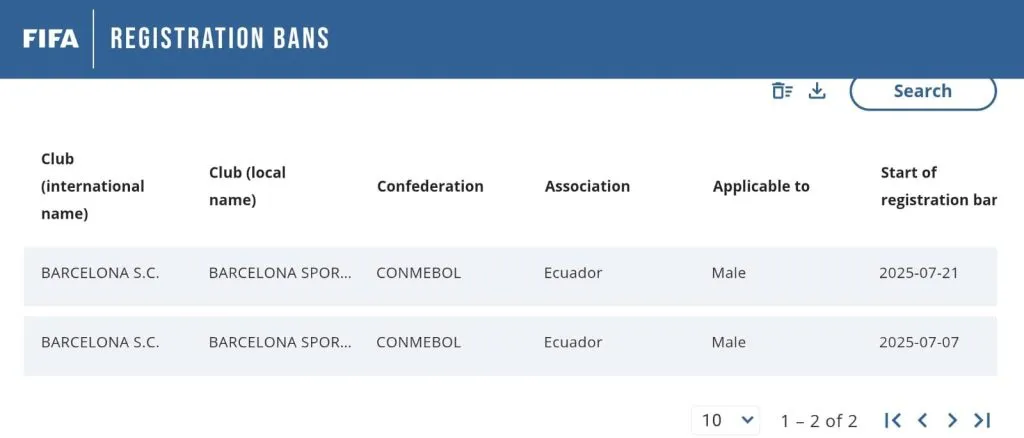The height and width of the screenshot is (438, 1024).
Task: Click the Registration Bans page title
Action: [x=219, y=38]
